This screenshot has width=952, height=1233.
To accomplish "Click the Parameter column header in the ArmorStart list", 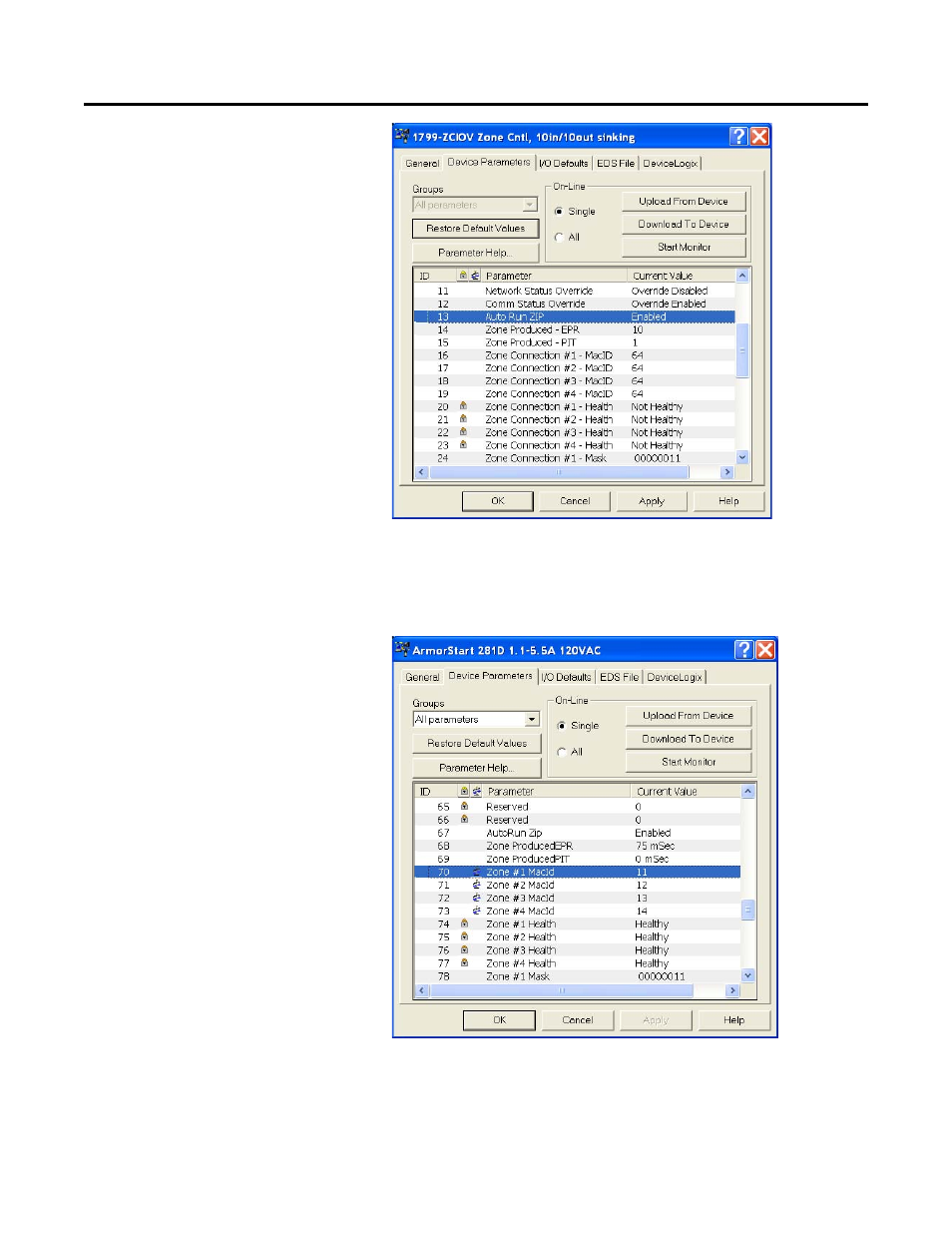I will tap(557, 791).
